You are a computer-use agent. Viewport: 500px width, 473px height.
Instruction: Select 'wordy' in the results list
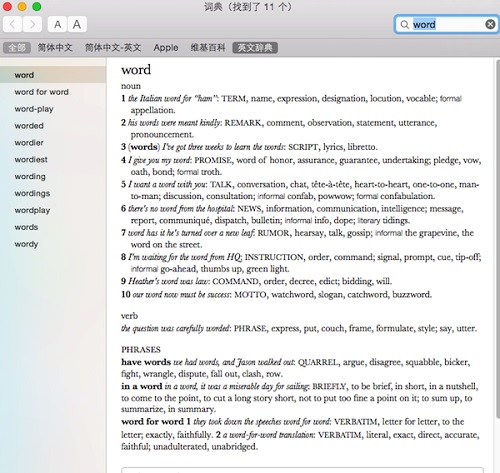[53, 244]
